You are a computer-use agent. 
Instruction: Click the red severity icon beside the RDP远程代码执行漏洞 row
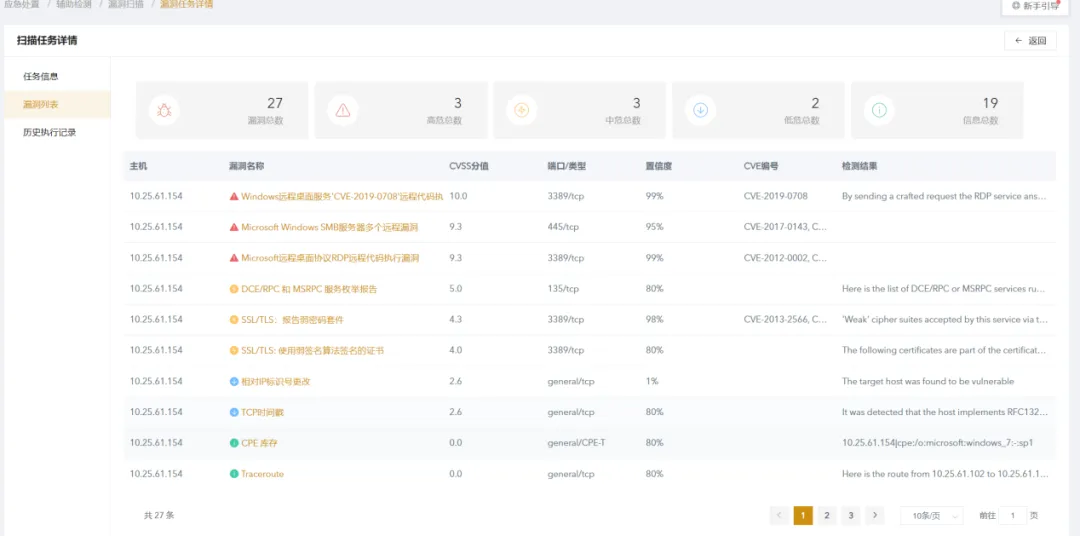[233, 258]
